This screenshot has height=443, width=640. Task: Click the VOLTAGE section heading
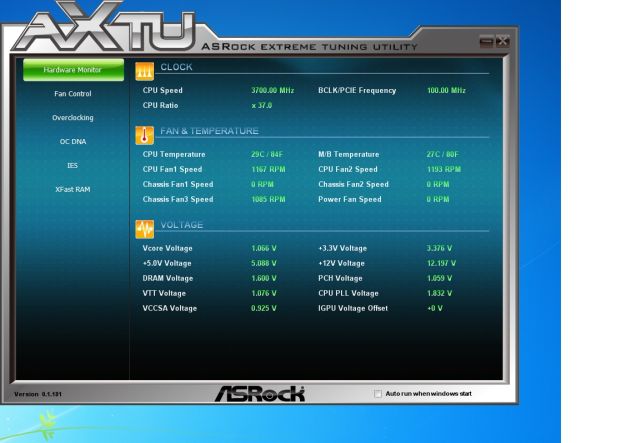[x=182, y=225]
